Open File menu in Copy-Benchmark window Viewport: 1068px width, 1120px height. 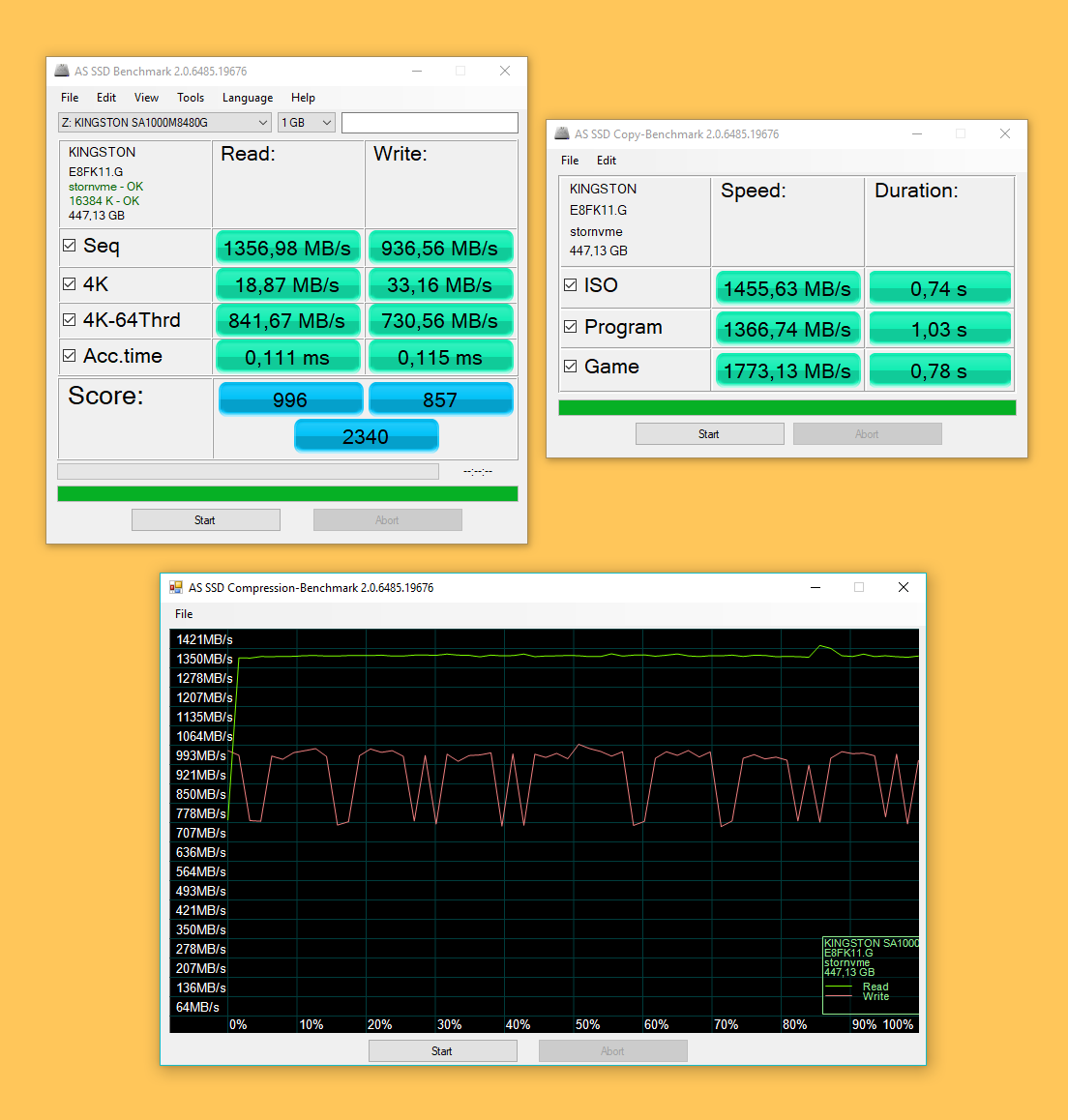pos(570,161)
